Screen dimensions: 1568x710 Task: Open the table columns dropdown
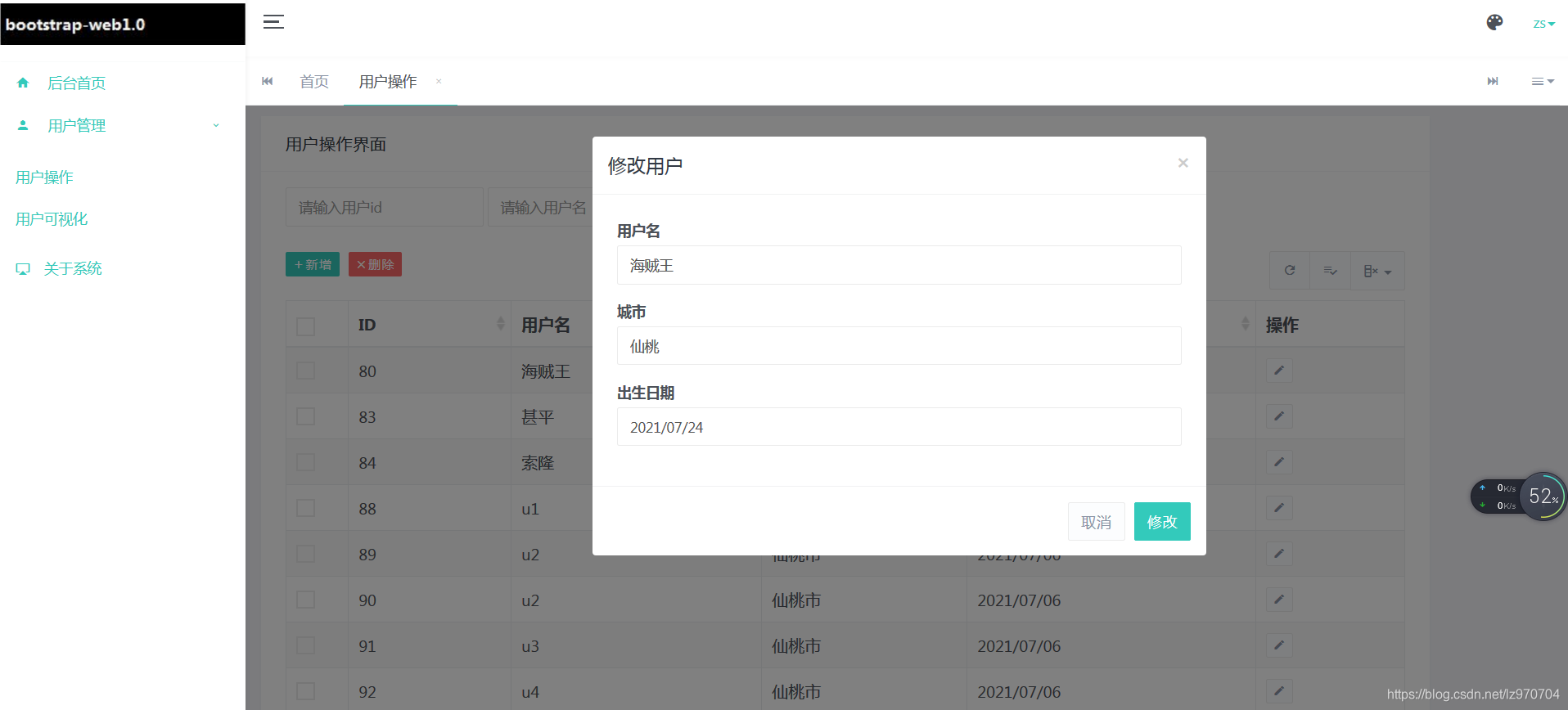(x=1377, y=271)
